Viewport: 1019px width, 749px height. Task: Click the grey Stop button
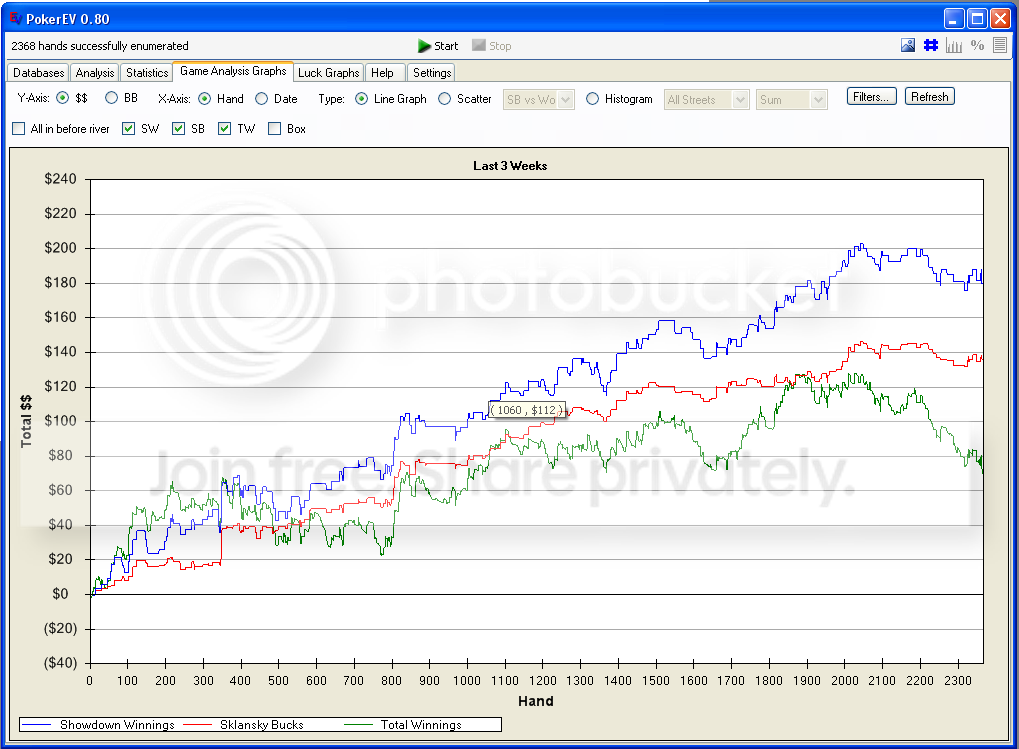[x=492, y=45]
